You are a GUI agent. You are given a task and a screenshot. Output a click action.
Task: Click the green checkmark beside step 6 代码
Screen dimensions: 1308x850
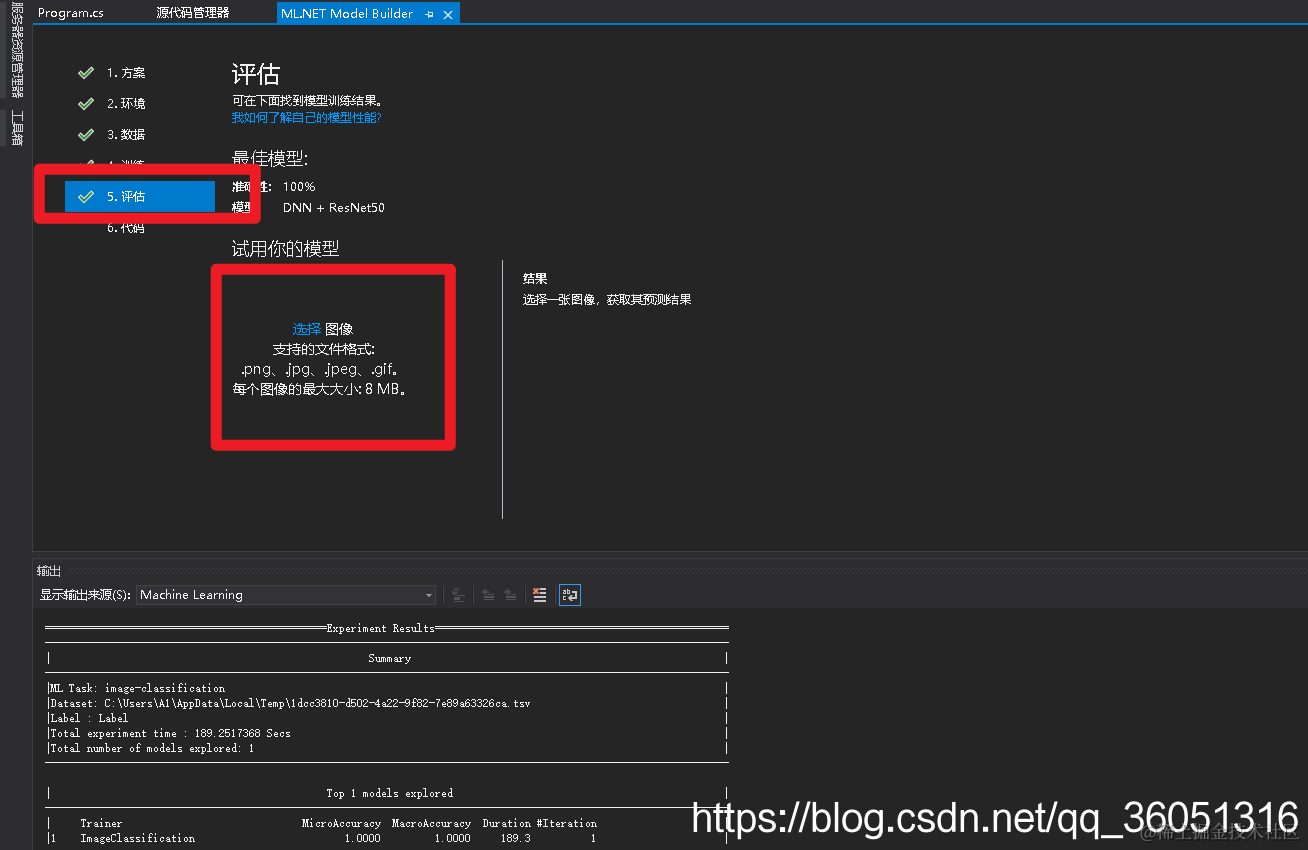[x=86, y=227]
